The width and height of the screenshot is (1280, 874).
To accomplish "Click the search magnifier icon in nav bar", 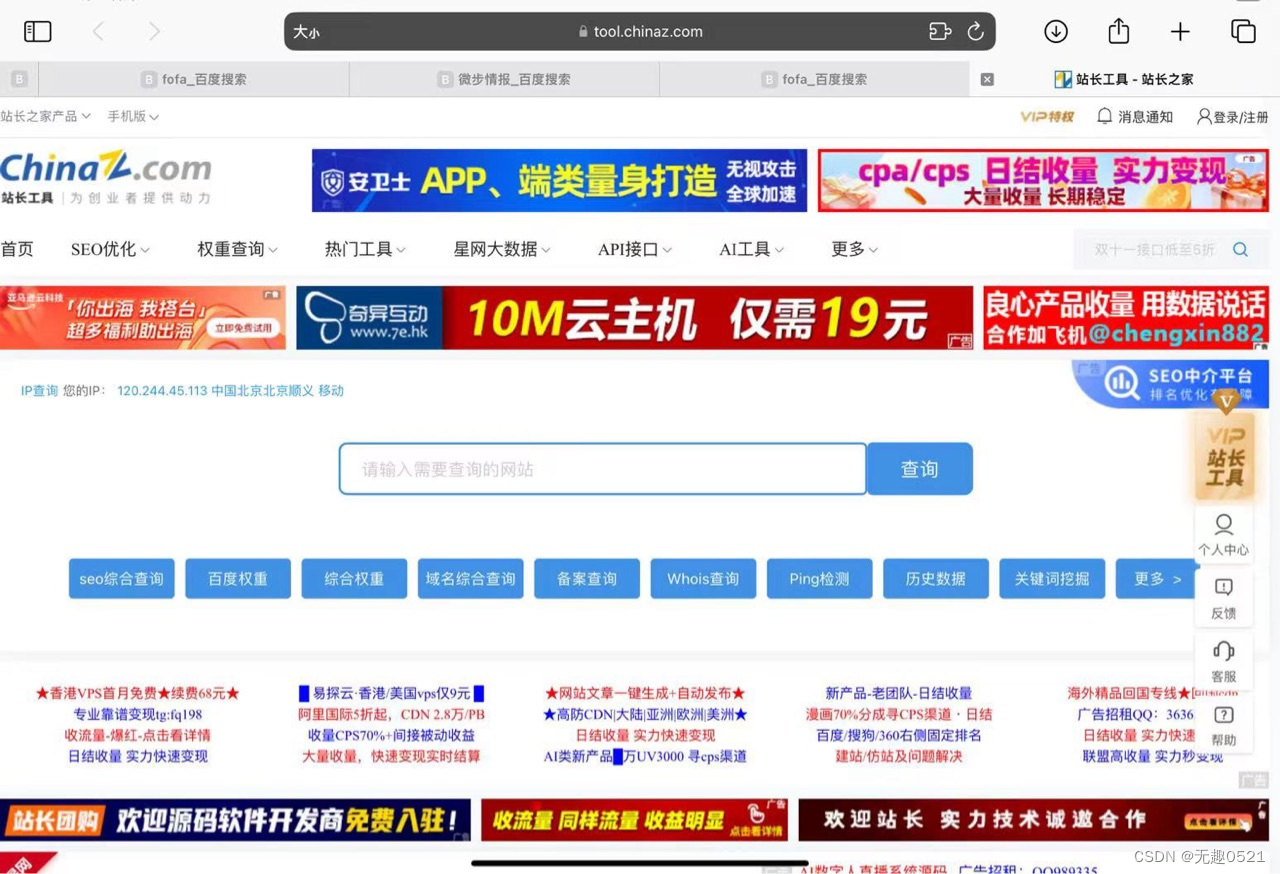I will point(1241,250).
